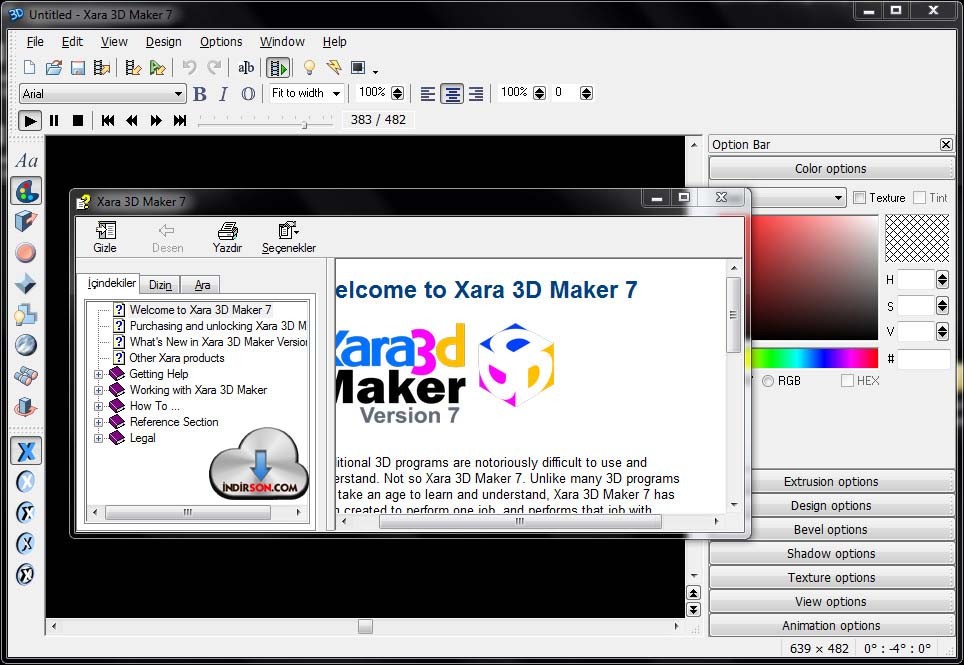The width and height of the screenshot is (964, 665).
Task: Open the File menu
Action: click(35, 42)
